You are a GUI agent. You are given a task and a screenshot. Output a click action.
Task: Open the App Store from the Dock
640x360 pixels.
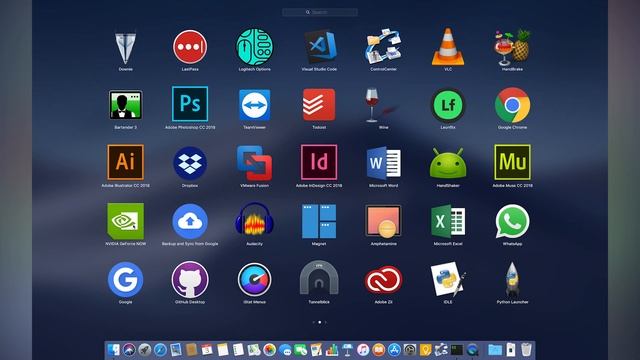394,350
